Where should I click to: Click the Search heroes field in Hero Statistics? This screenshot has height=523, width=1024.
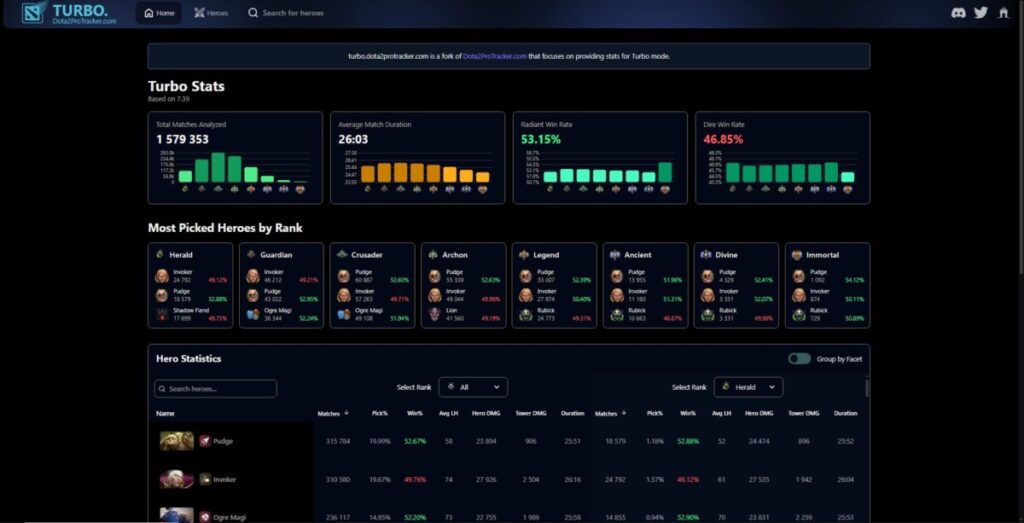(x=216, y=388)
